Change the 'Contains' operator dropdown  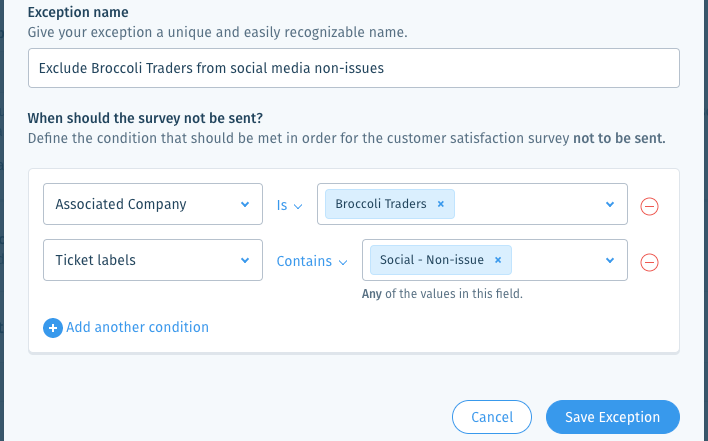(x=312, y=261)
